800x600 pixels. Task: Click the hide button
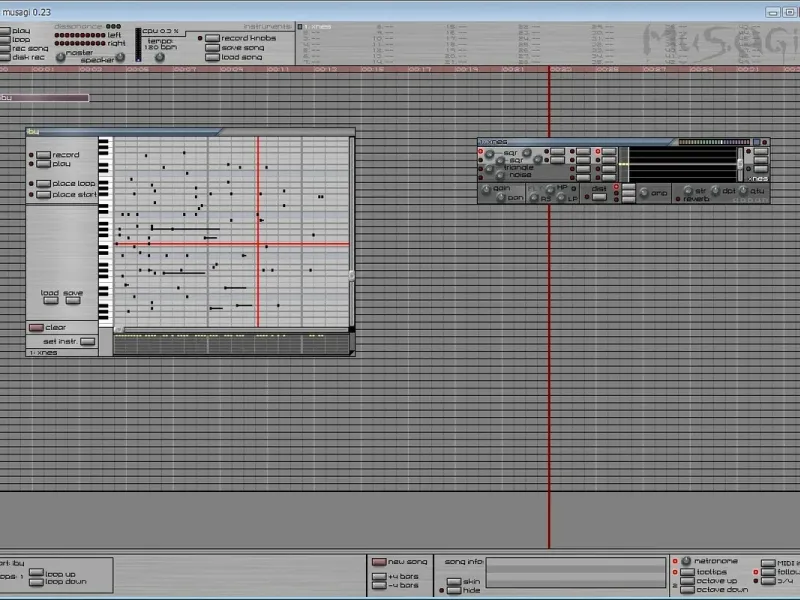454,591
